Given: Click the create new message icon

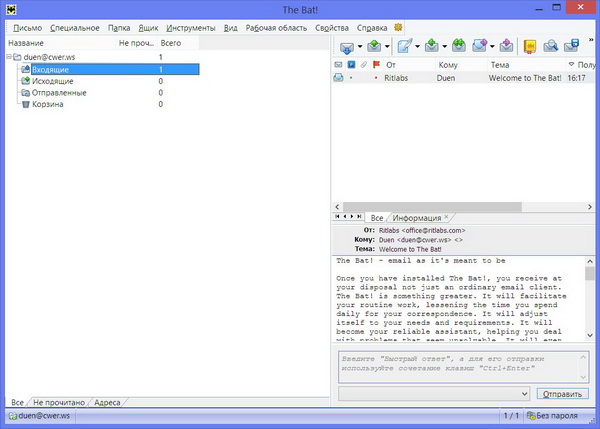Looking at the screenshot, I should [405, 46].
